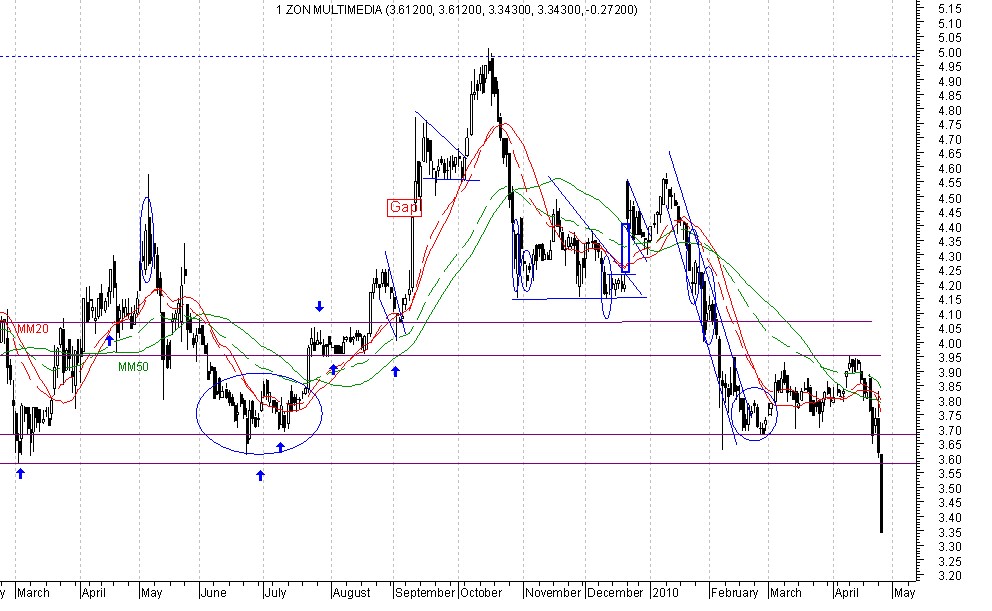Select the 3.60 price axis label
Image resolution: width=992 pixels, height=611 pixels.
tap(951, 460)
